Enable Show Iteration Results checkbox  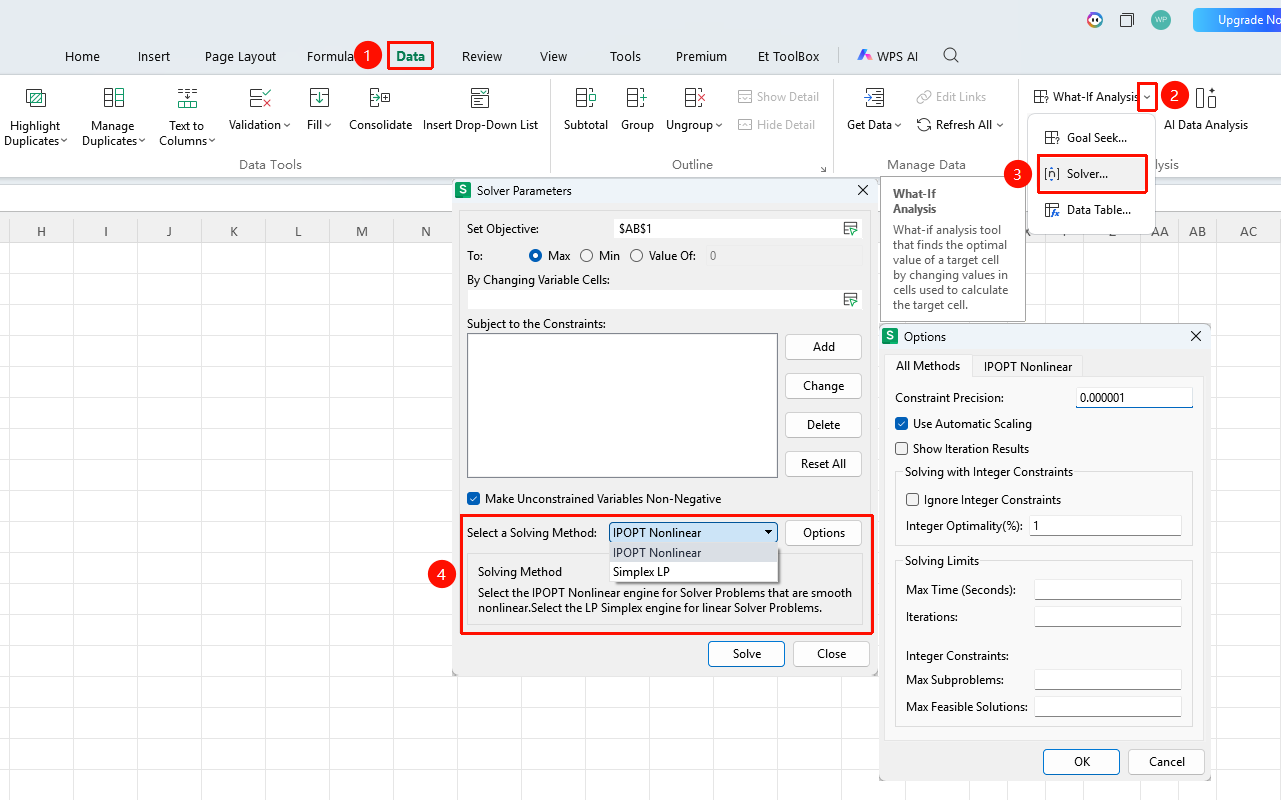(x=902, y=449)
